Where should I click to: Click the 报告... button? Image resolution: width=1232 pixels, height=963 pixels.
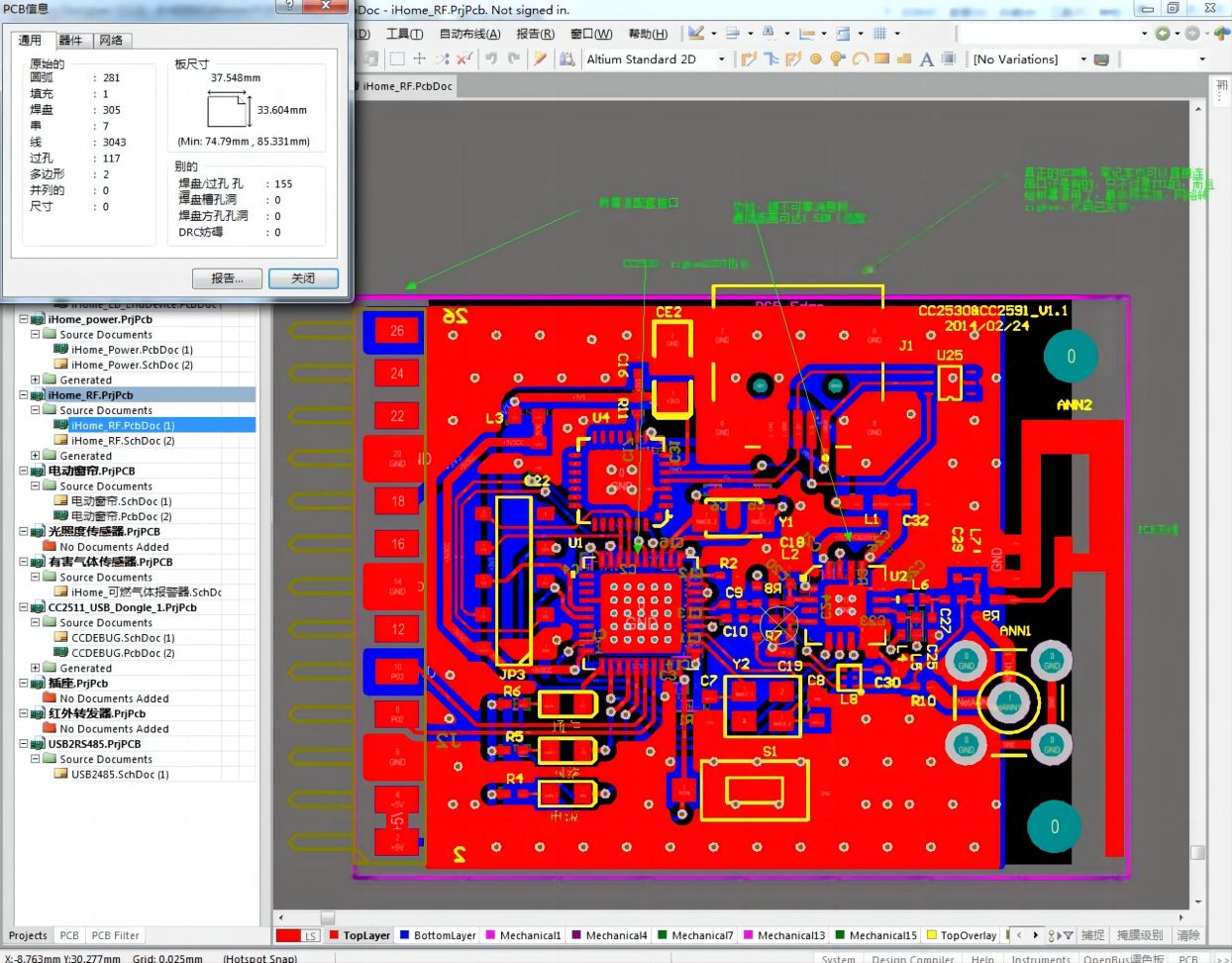click(227, 278)
